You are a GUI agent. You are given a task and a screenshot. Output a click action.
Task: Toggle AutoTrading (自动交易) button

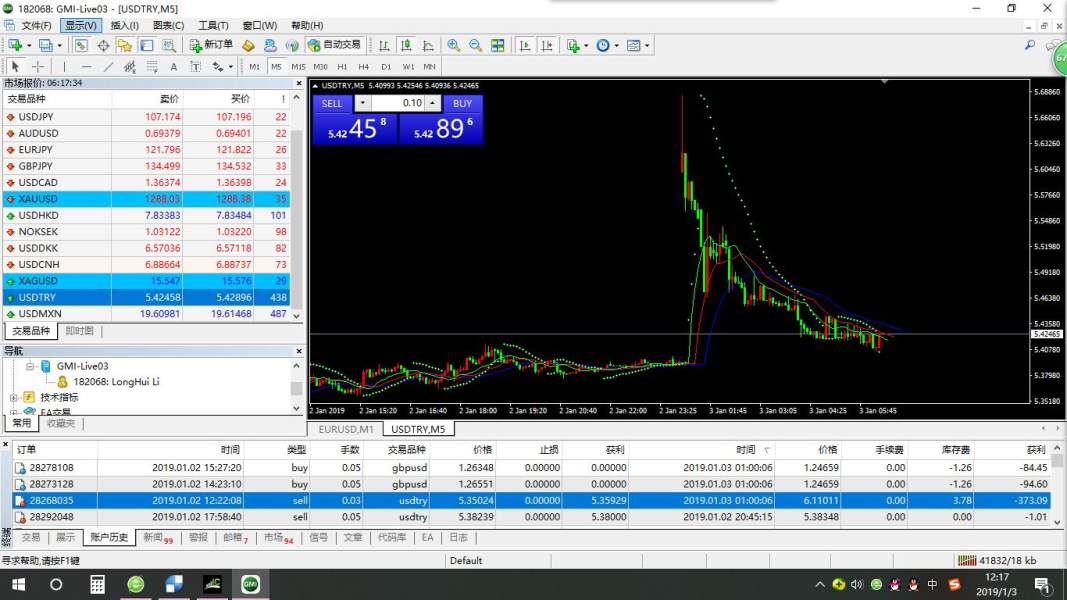pyautogui.click(x=335, y=45)
